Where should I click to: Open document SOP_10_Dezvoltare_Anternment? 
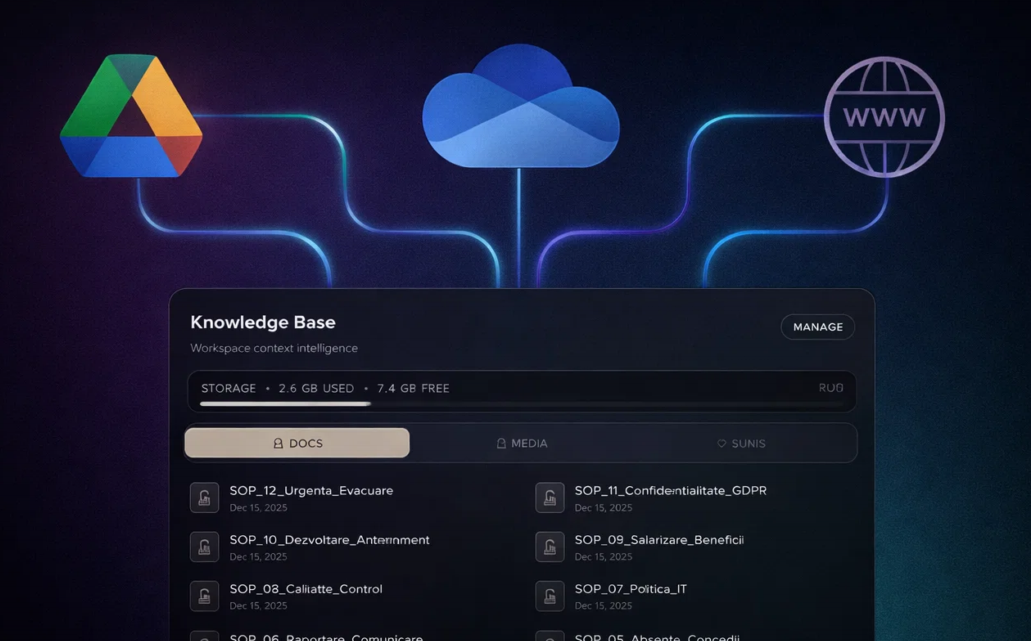329,540
